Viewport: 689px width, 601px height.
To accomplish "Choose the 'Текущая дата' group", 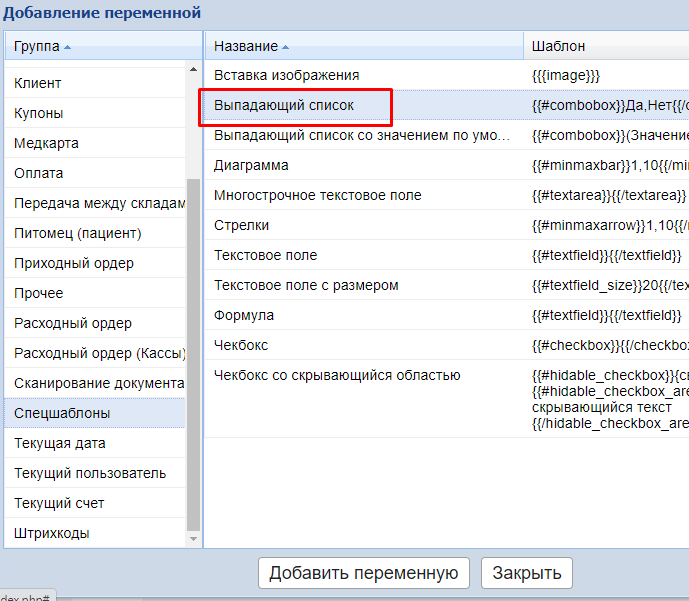I will pos(60,443).
